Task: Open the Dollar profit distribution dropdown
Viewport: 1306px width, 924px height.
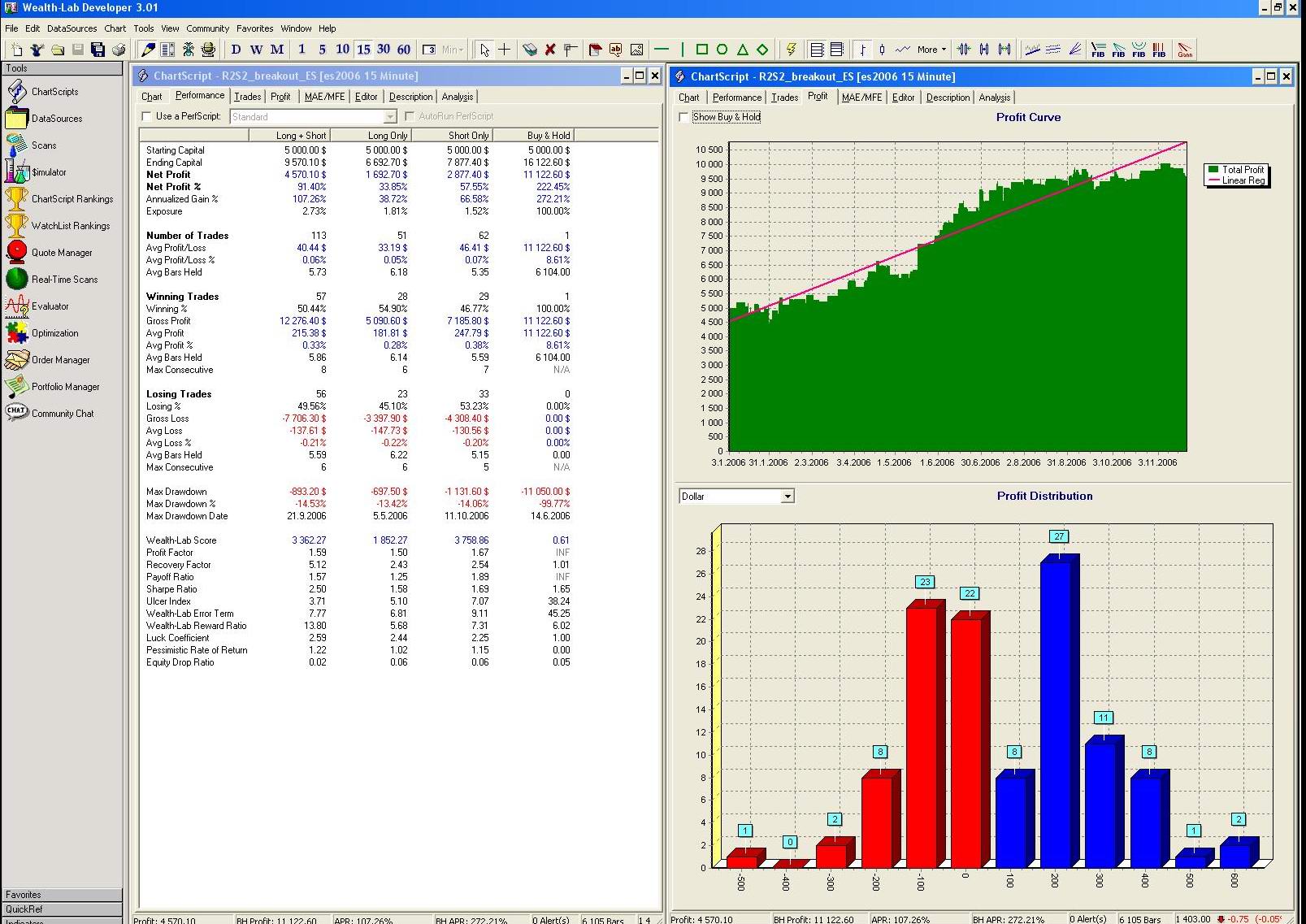Action: pyautogui.click(x=787, y=497)
